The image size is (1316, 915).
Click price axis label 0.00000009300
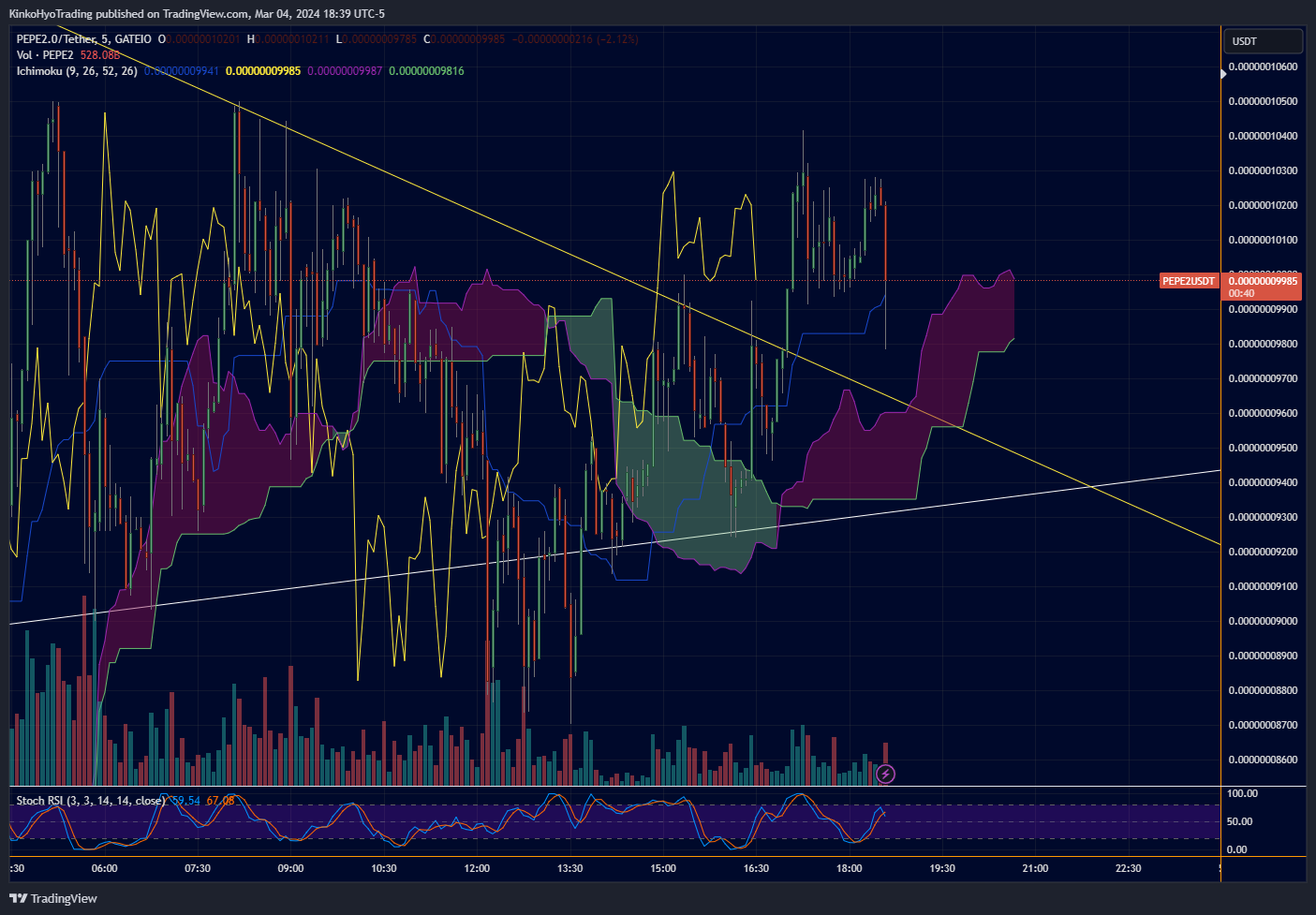tap(1264, 517)
